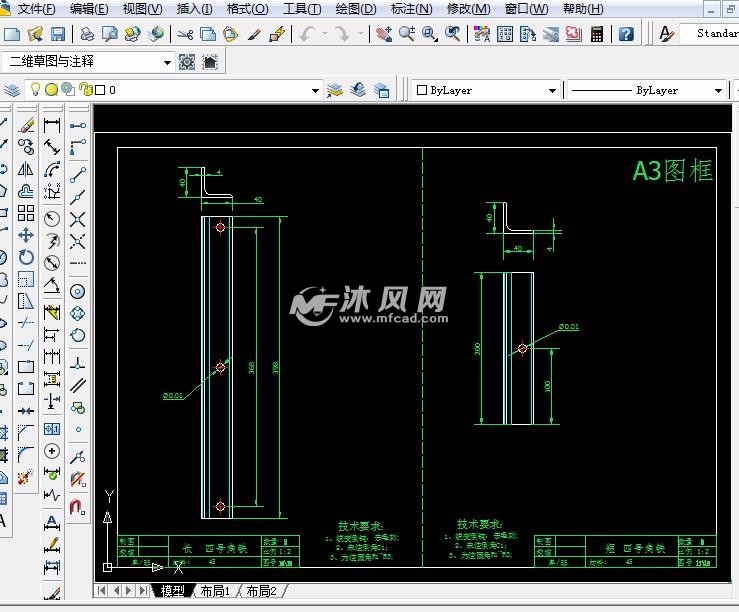Select the Snap to Endpoint tool
The height and width of the screenshot is (612, 739).
click(78, 175)
